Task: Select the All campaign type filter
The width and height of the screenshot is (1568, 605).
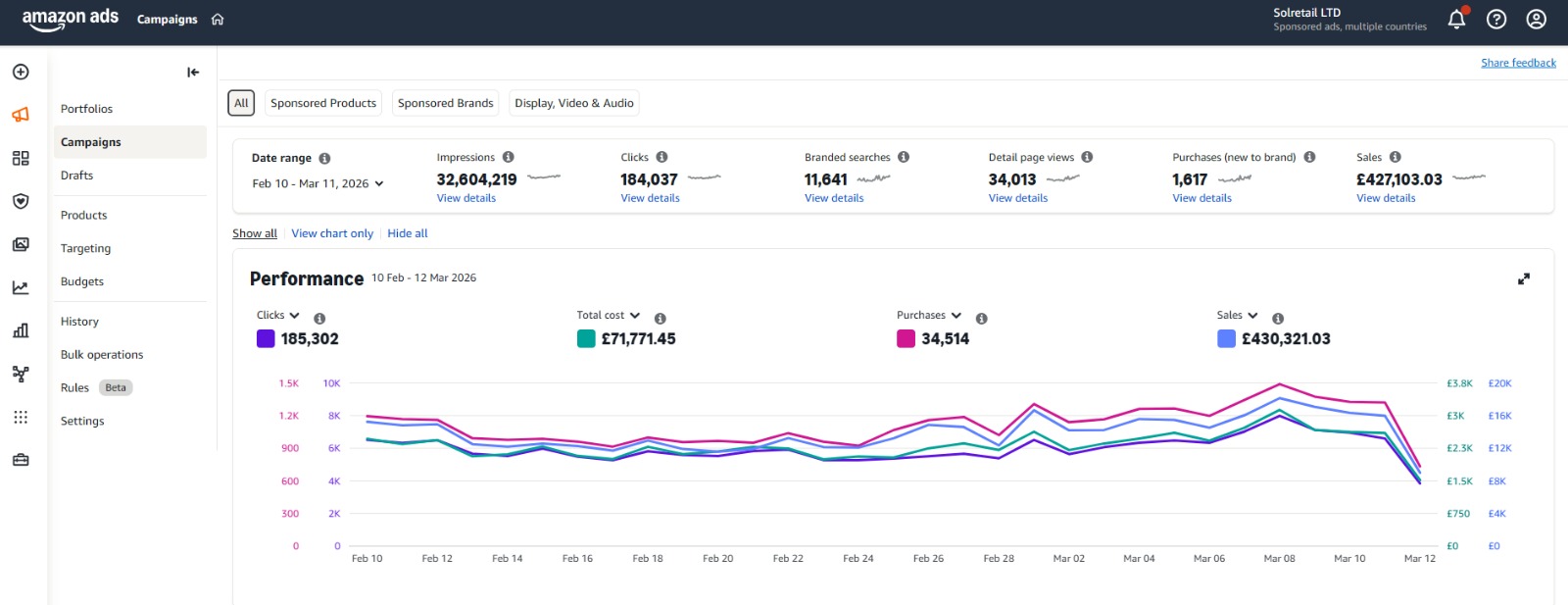Action: [x=241, y=103]
